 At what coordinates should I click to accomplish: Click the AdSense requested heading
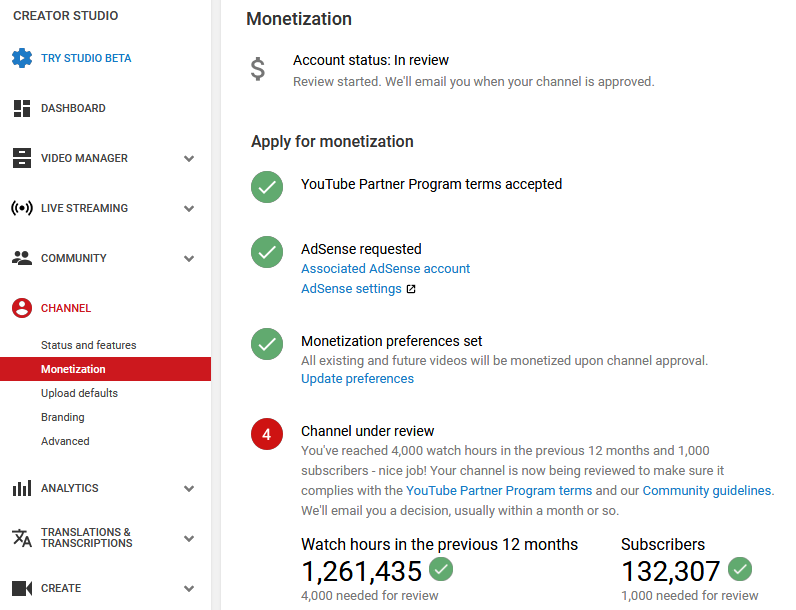[x=361, y=249]
